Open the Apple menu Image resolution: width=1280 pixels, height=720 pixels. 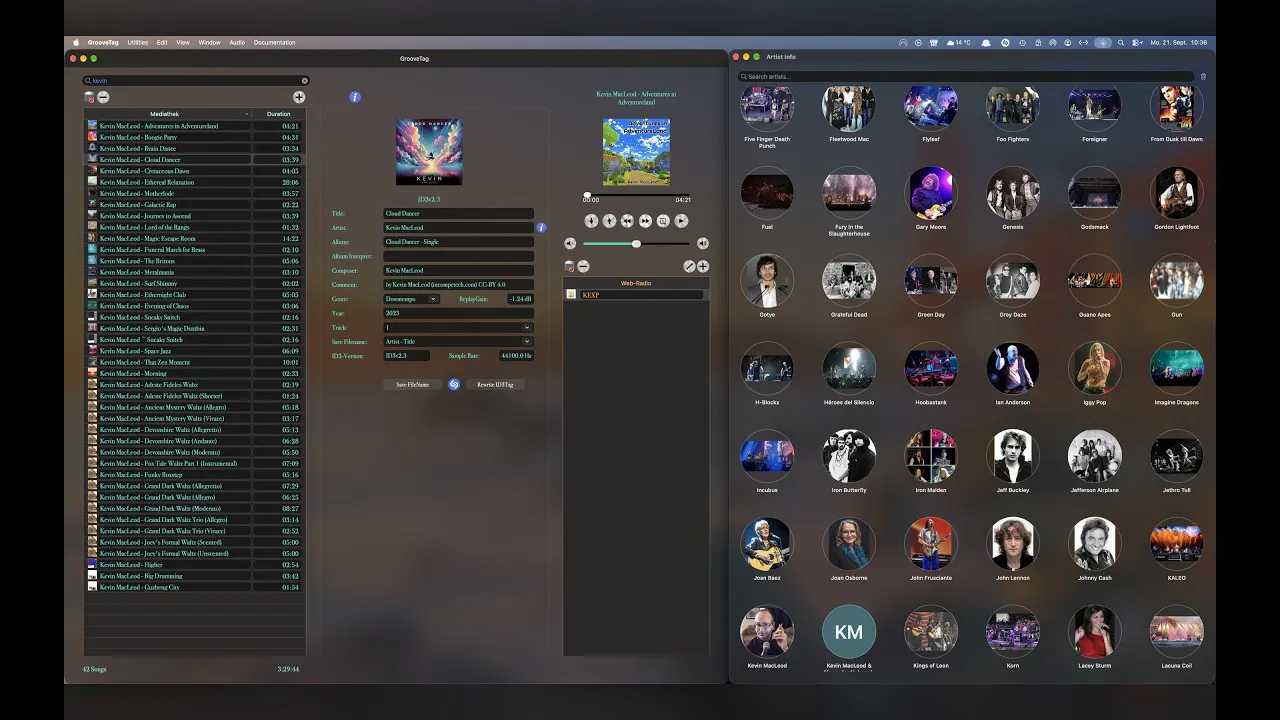pyautogui.click(x=76, y=43)
